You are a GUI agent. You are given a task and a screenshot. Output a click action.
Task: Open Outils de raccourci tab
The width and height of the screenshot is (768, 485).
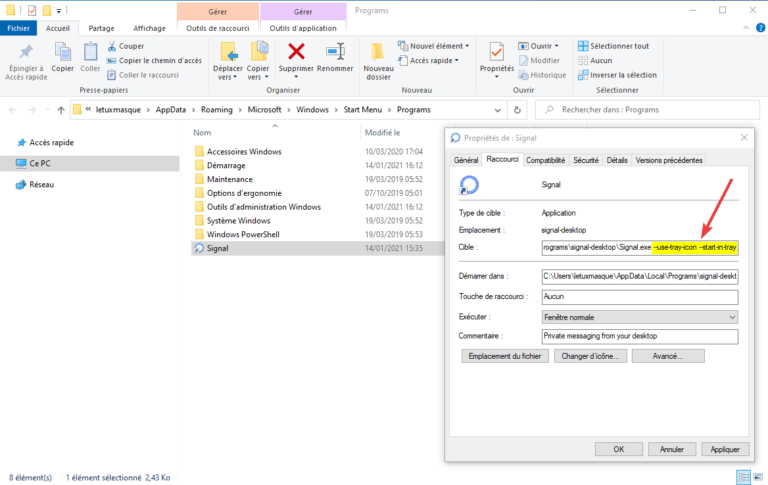(217, 28)
